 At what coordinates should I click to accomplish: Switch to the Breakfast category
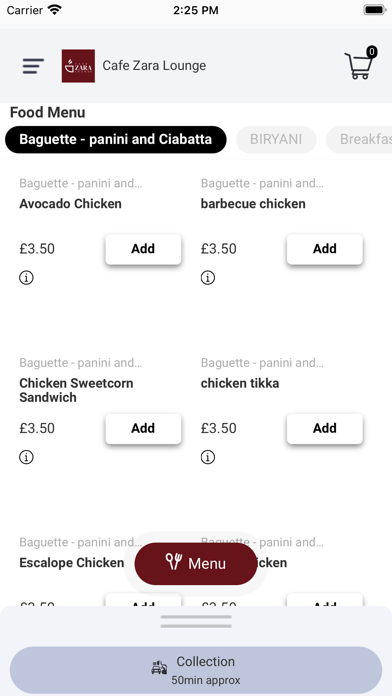point(360,139)
